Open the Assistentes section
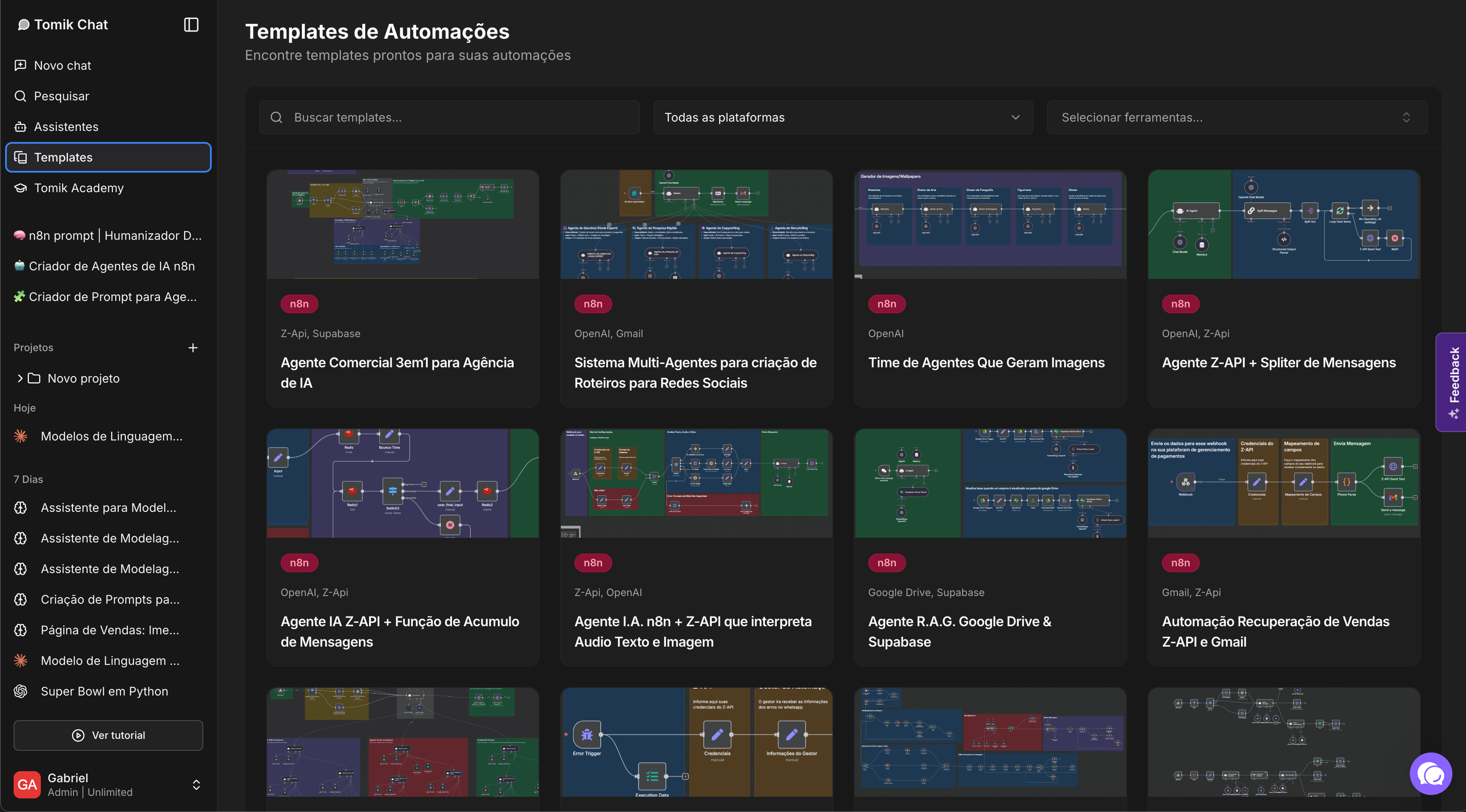 coord(108,127)
